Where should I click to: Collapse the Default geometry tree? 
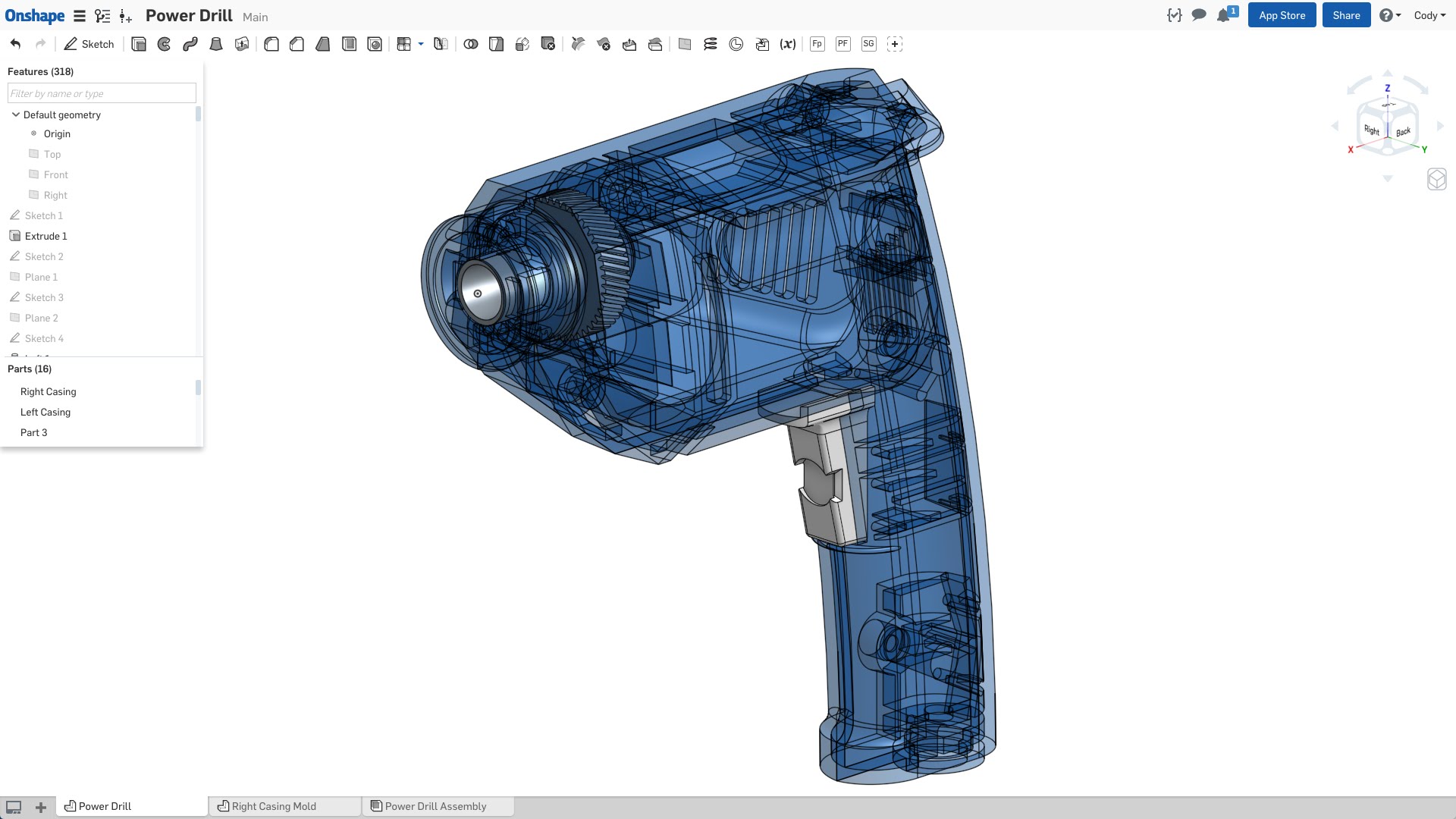pos(16,115)
